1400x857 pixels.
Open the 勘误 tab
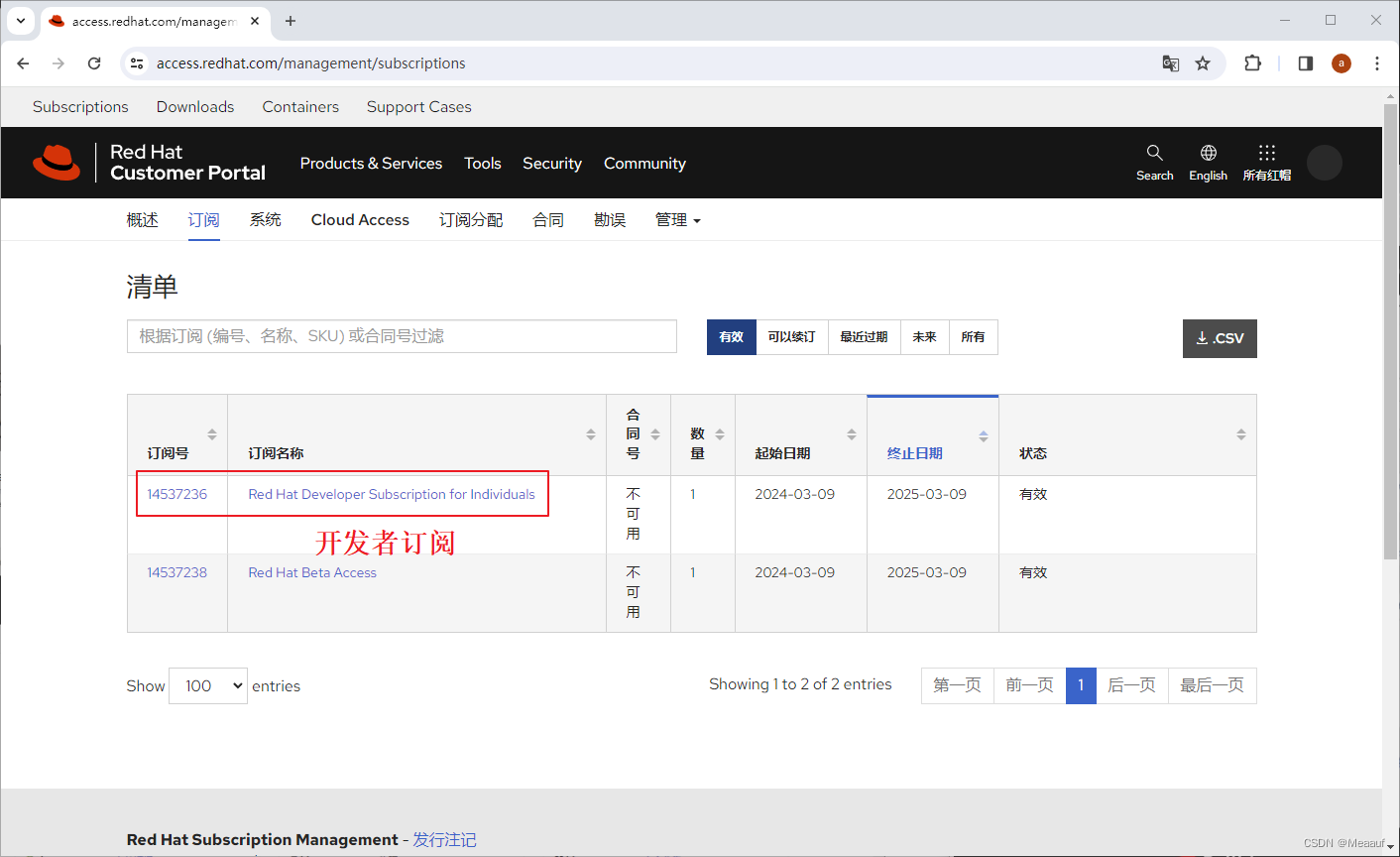[x=610, y=220]
